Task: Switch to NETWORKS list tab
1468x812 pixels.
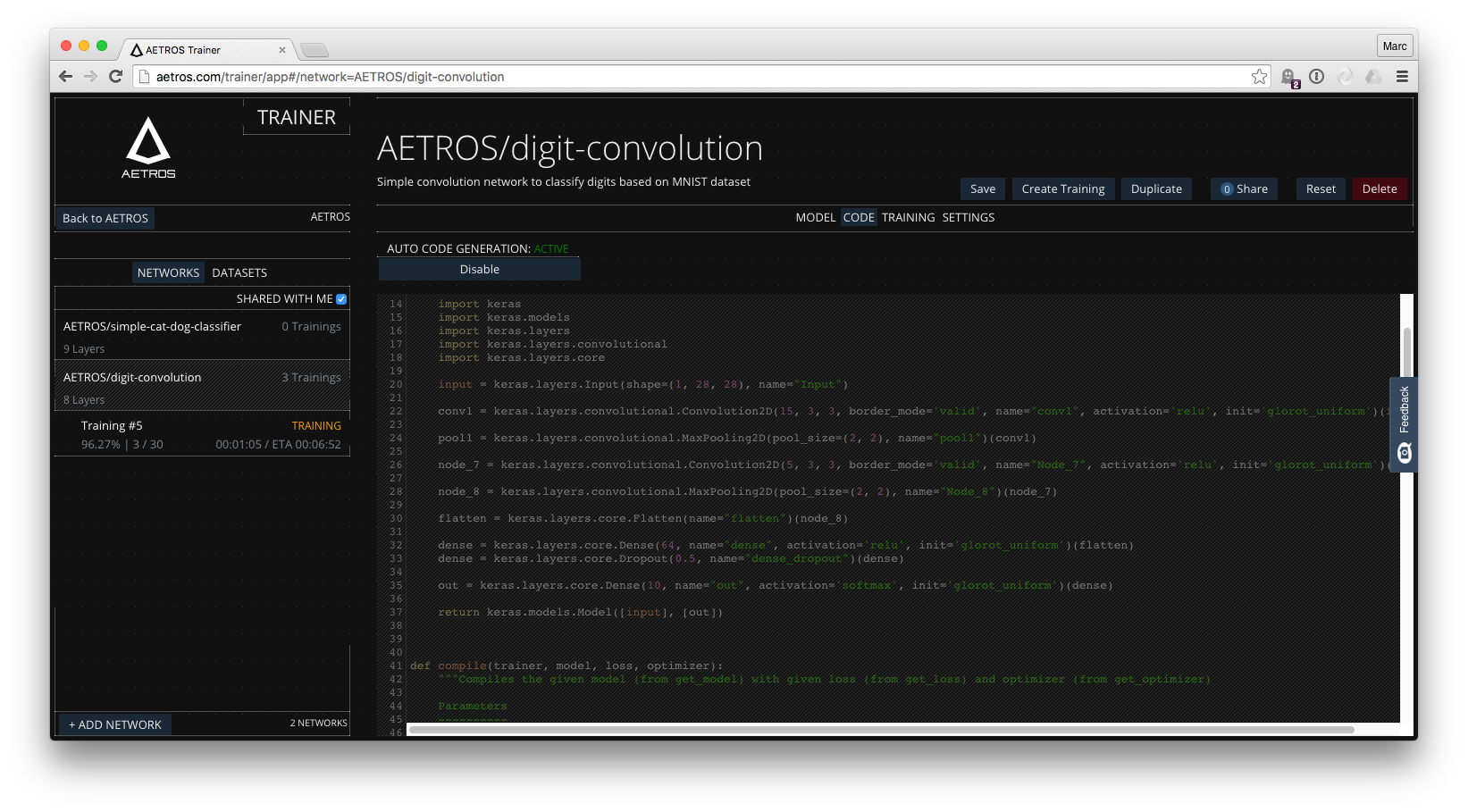Action: coord(168,272)
